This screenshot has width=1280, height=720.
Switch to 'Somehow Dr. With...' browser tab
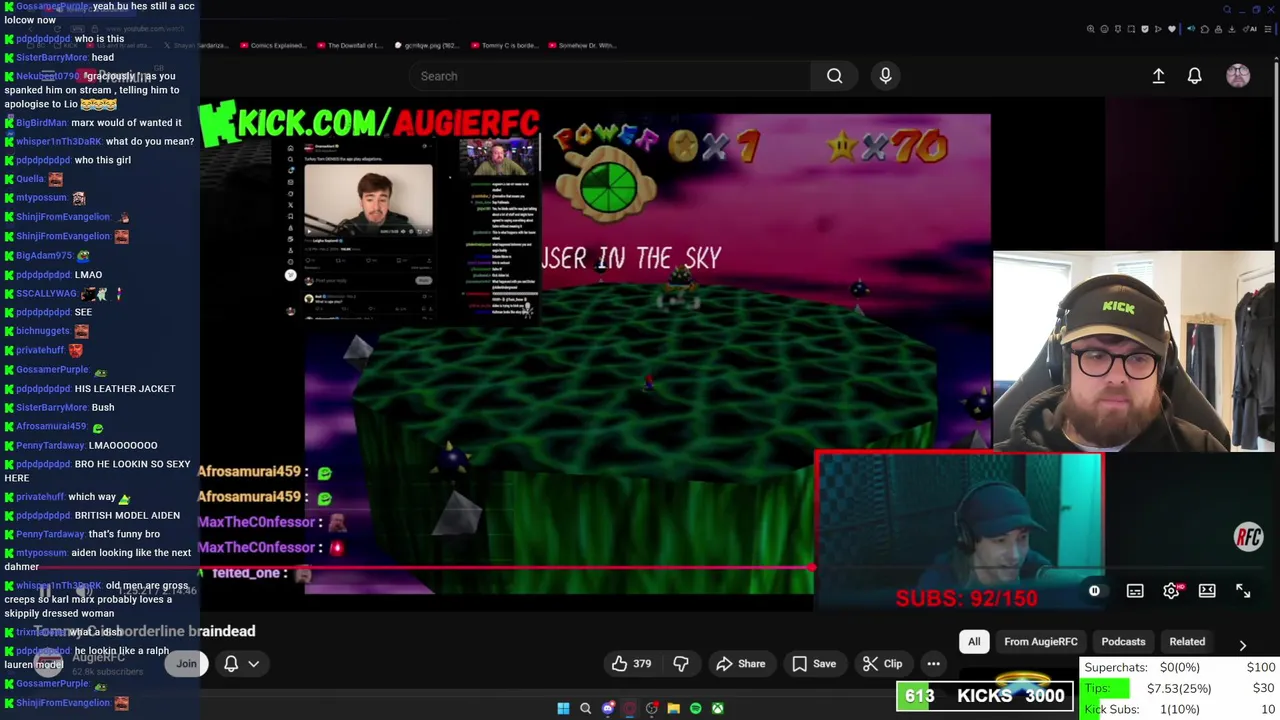point(582,45)
